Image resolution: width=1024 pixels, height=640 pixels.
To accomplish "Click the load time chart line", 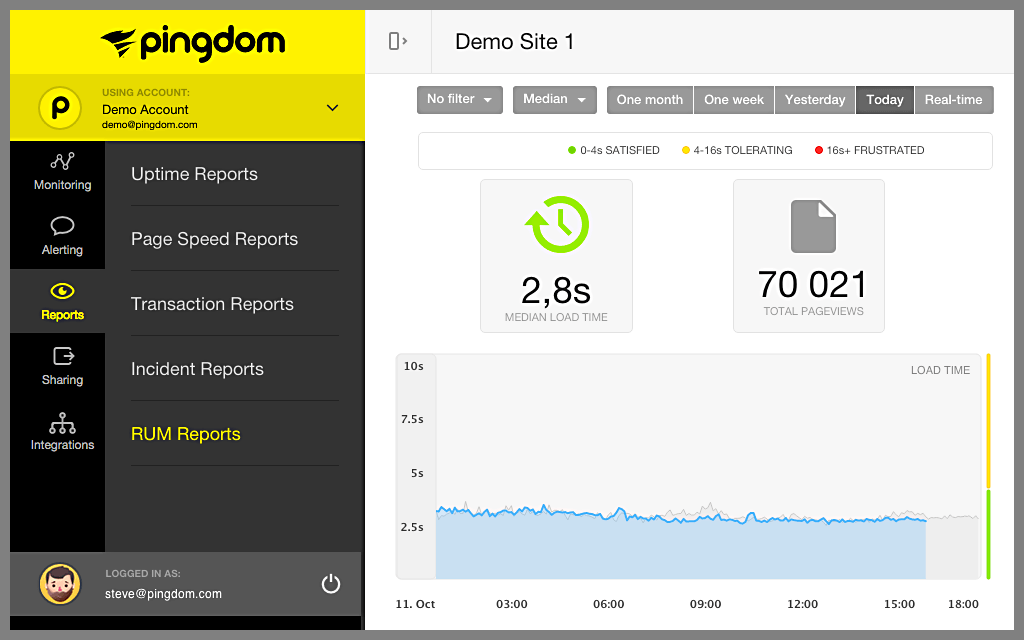I will [680, 517].
